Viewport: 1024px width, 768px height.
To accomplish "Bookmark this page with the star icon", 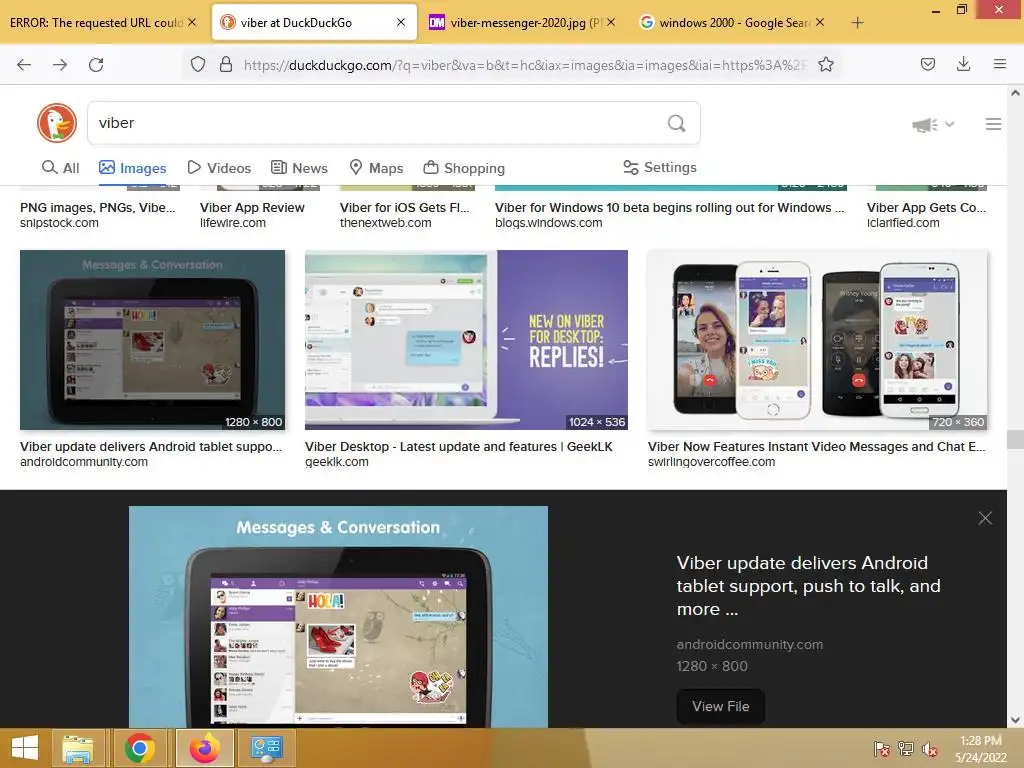I will (x=825, y=65).
